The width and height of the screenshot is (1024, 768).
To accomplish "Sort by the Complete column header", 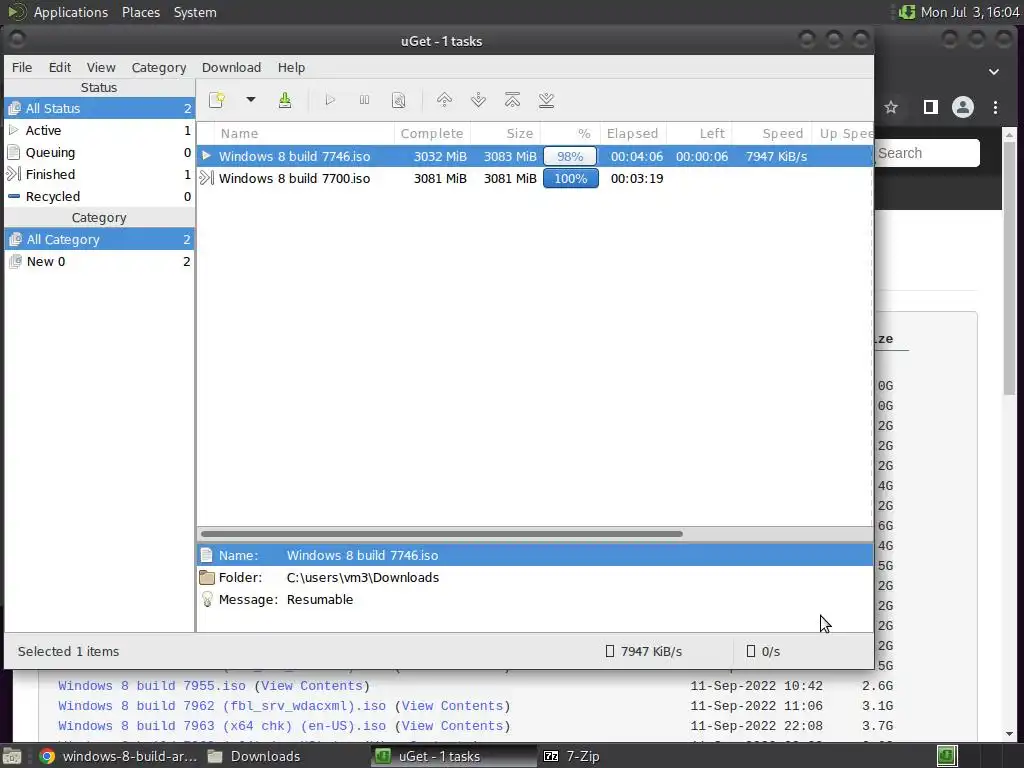I will point(432,133).
